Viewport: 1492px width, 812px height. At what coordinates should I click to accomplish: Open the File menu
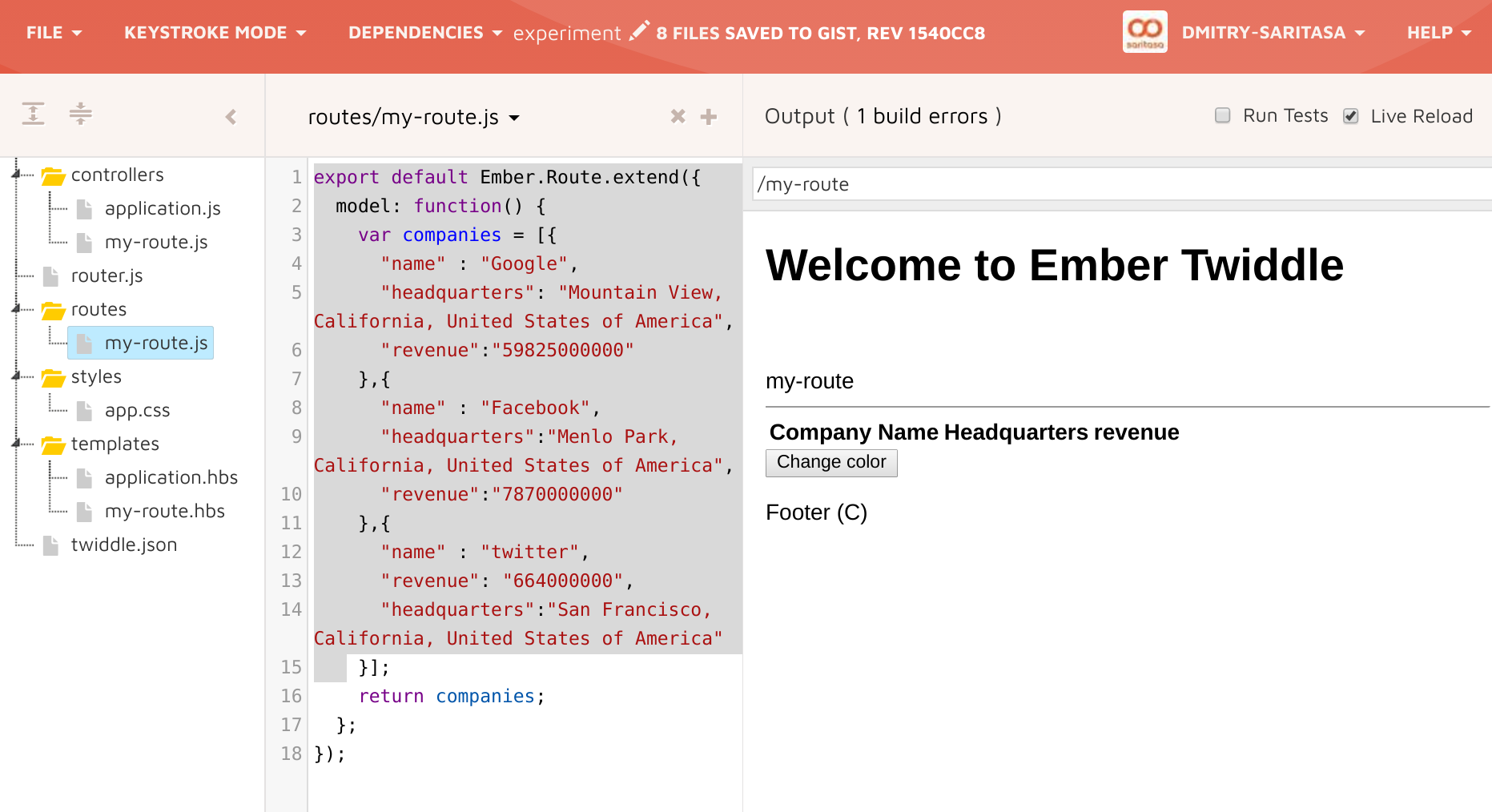(54, 33)
